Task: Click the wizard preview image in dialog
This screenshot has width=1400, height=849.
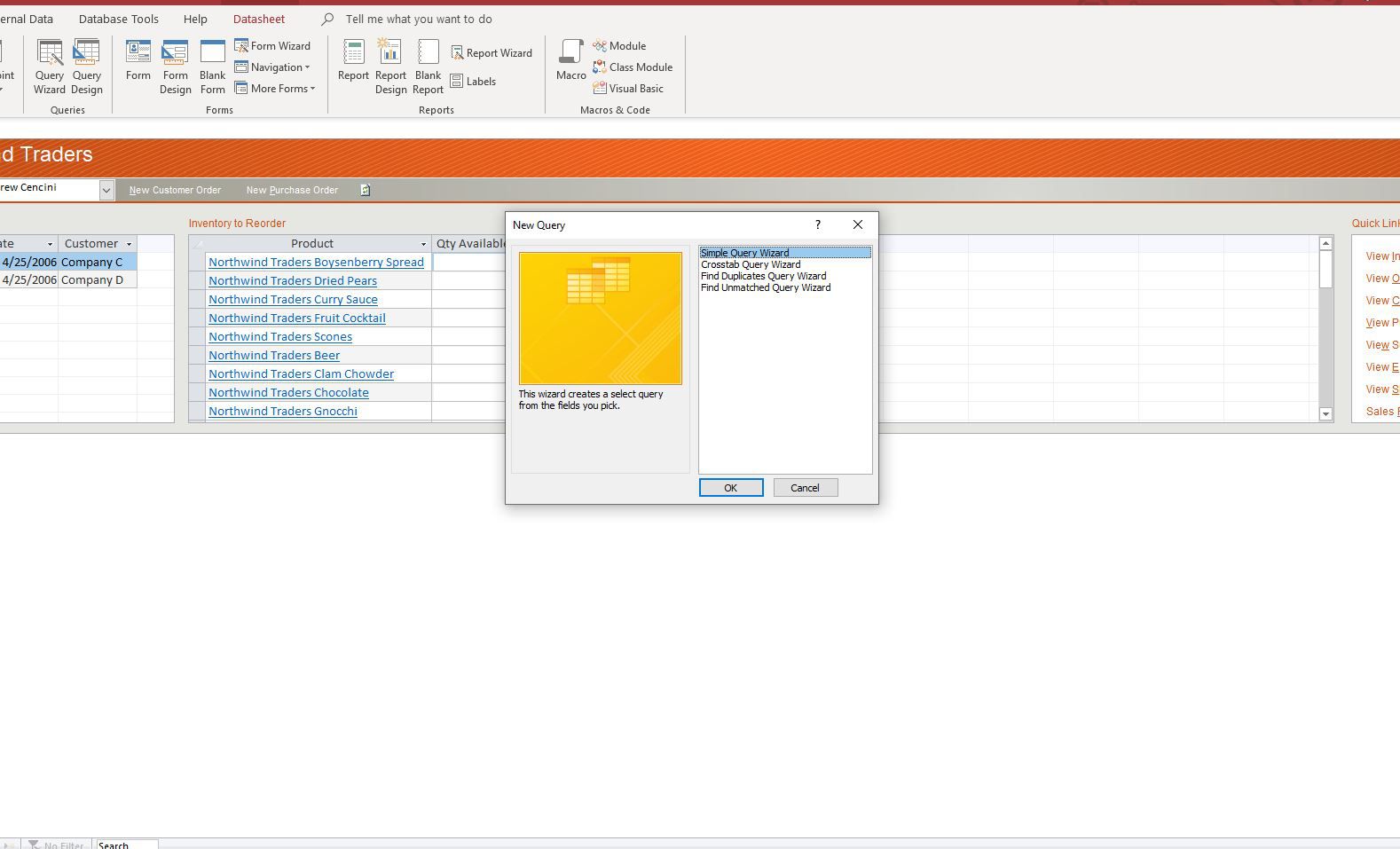Action: click(x=601, y=318)
